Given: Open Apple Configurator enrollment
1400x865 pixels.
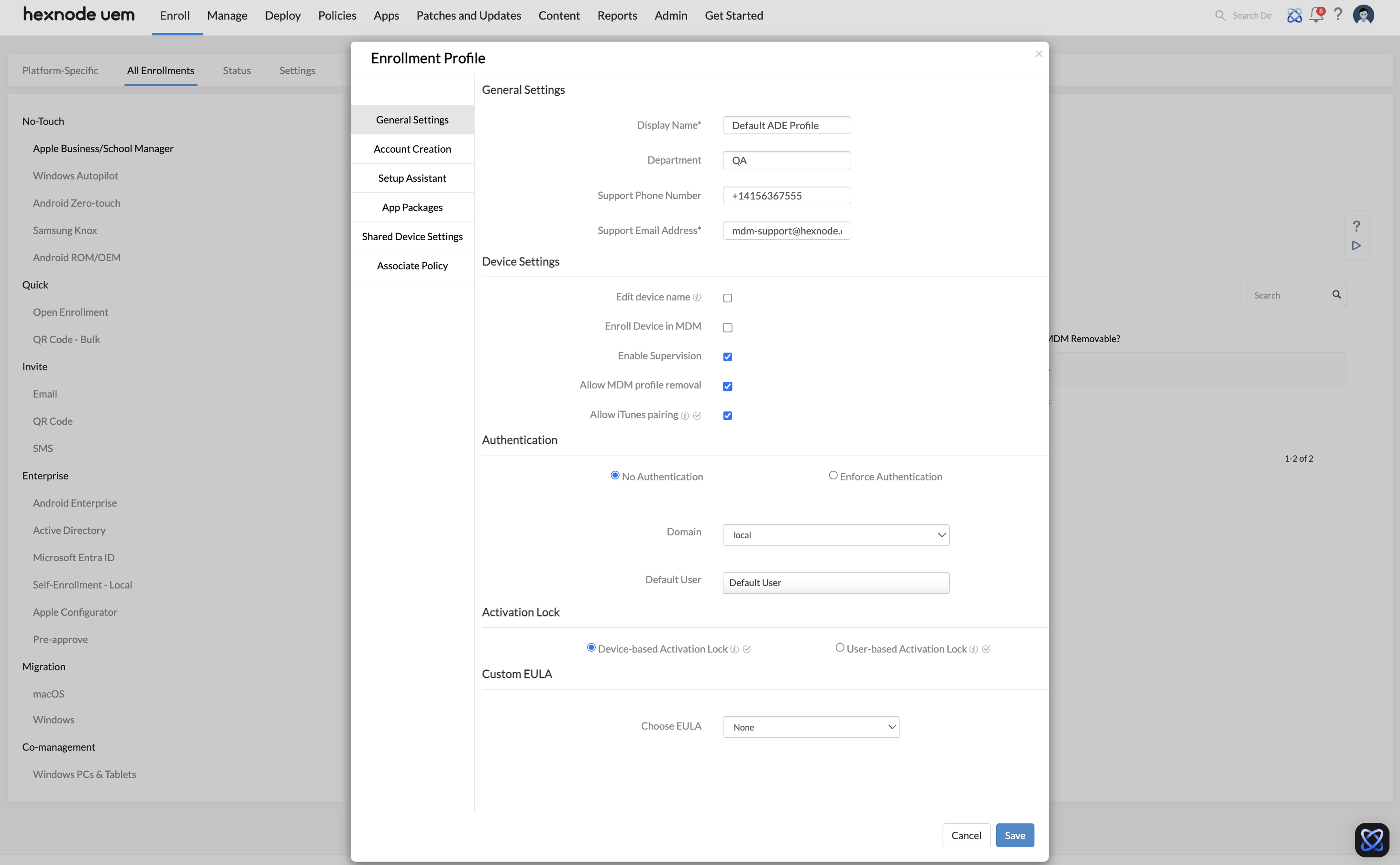Looking at the screenshot, I should coord(75,612).
